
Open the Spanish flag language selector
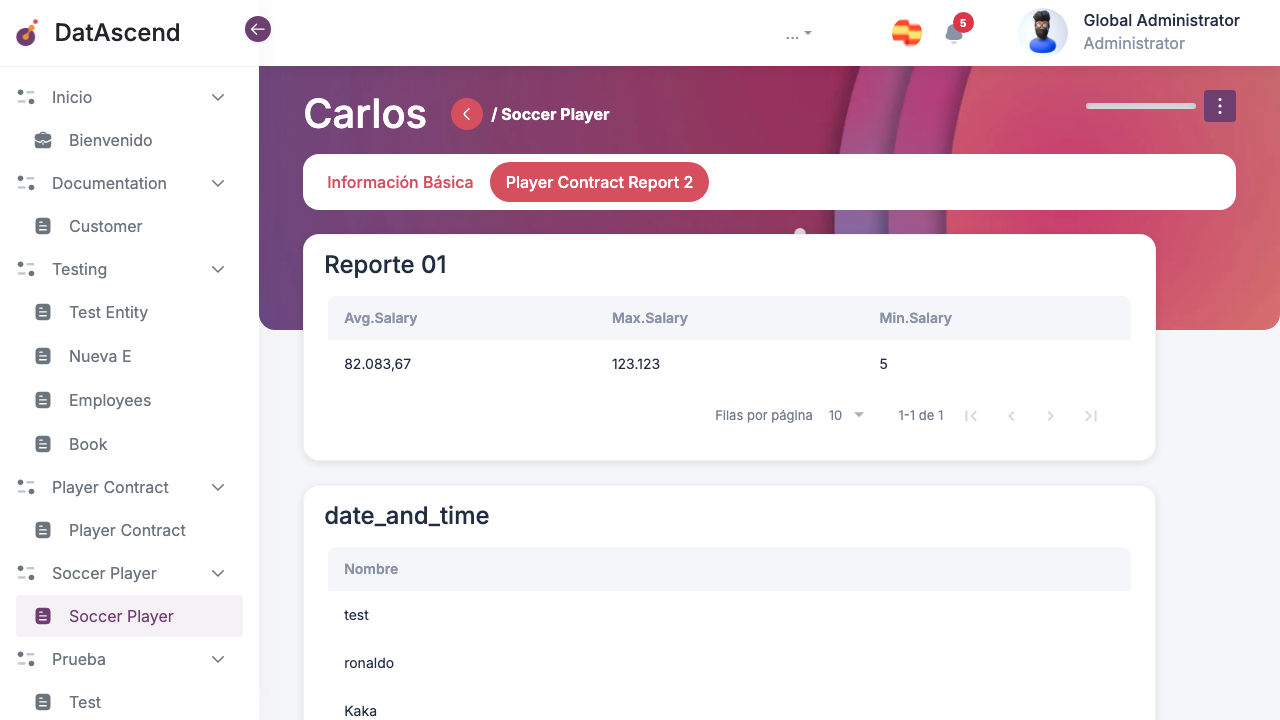[907, 33]
